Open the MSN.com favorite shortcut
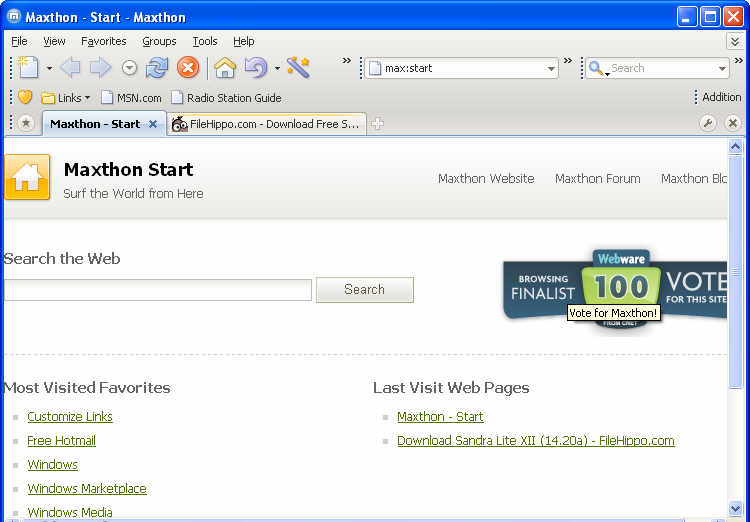The image size is (750, 522). point(131,98)
